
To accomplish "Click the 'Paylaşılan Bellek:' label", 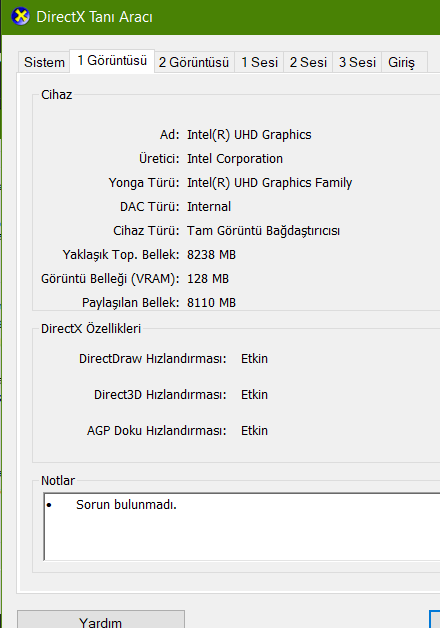I will pos(131,303).
